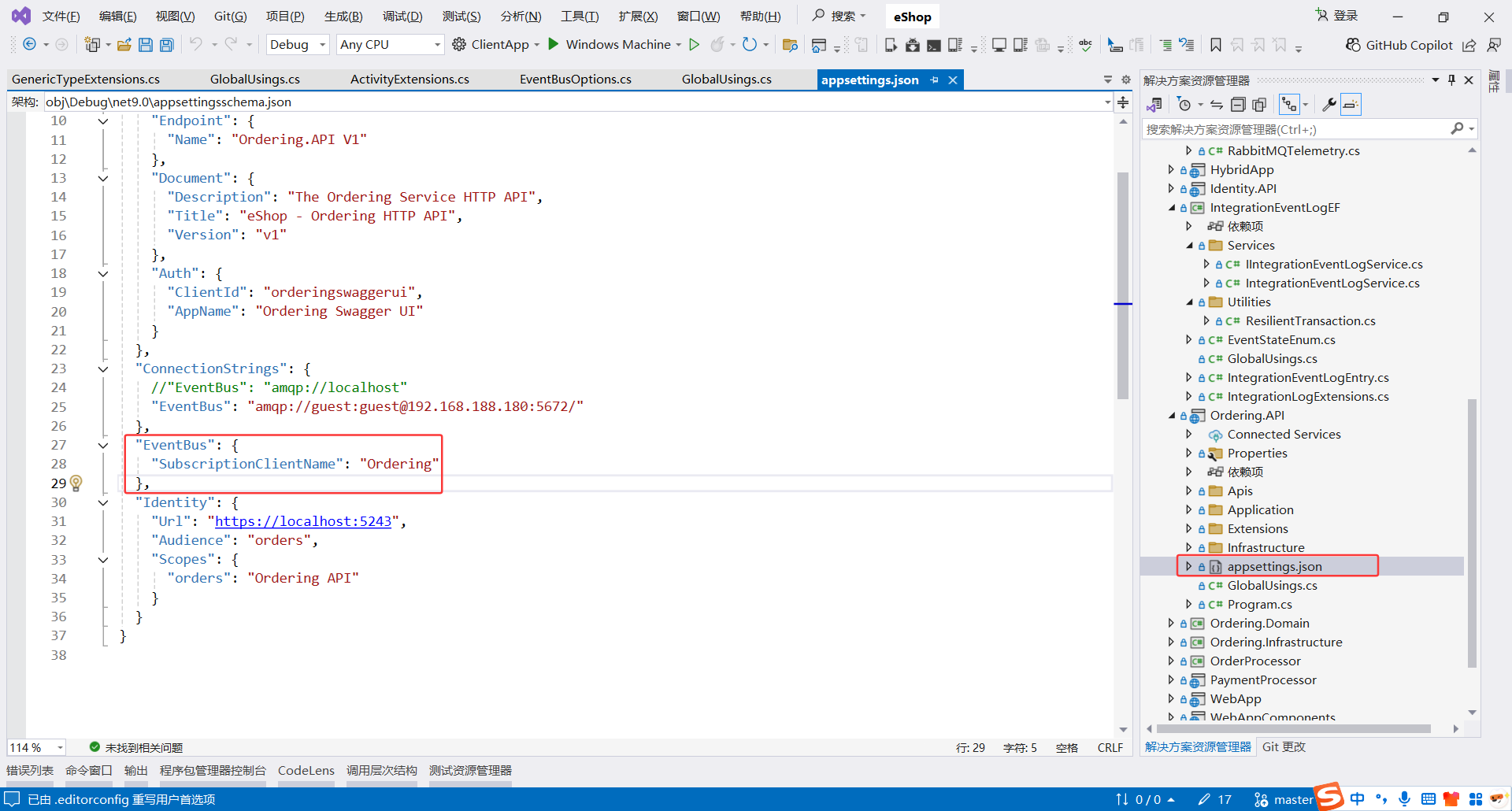The height and width of the screenshot is (811, 1512).
Task: Open the 调试(D) menu
Action: 402,17
